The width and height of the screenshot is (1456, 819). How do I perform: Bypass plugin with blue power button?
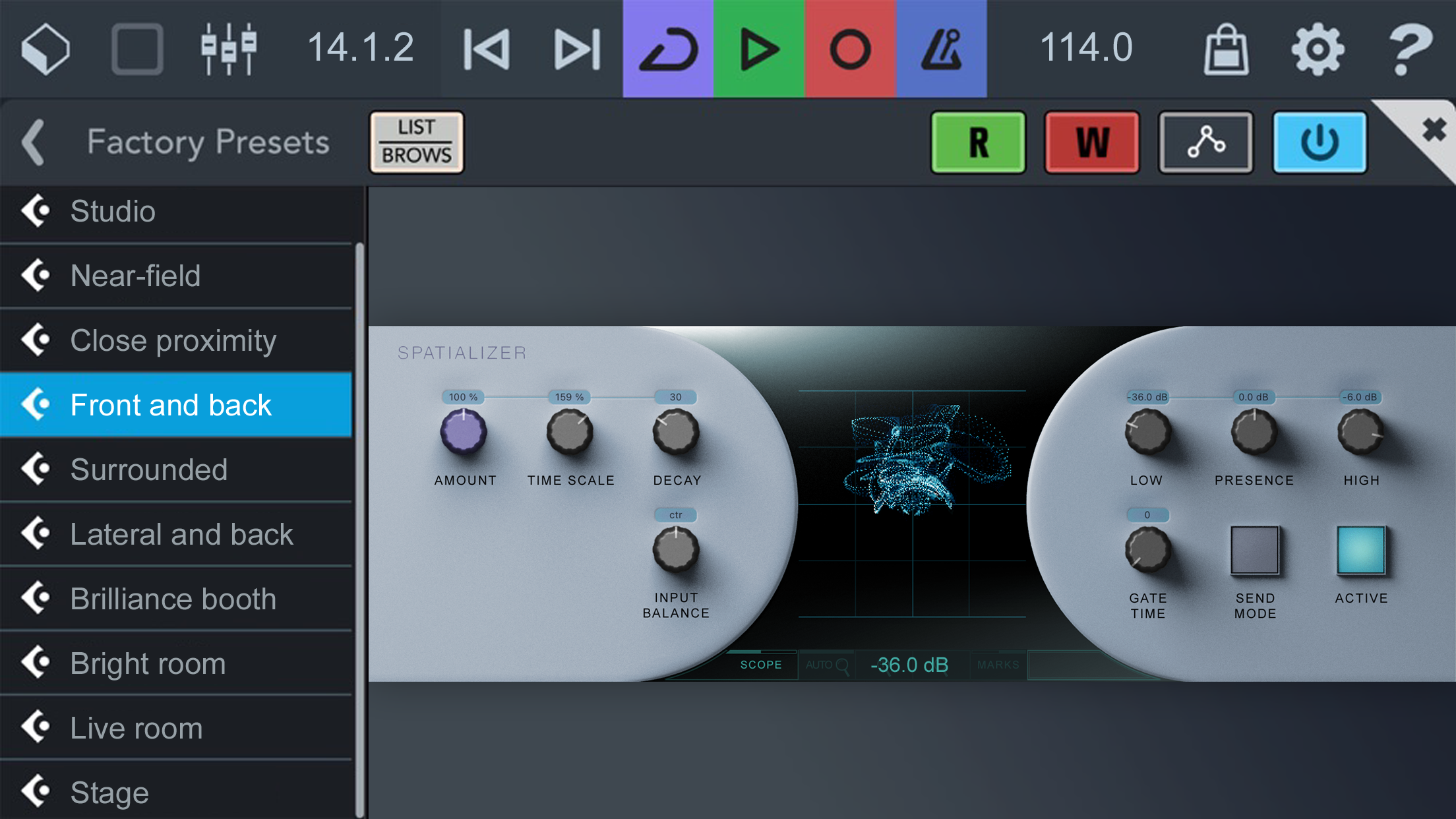point(1319,142)
